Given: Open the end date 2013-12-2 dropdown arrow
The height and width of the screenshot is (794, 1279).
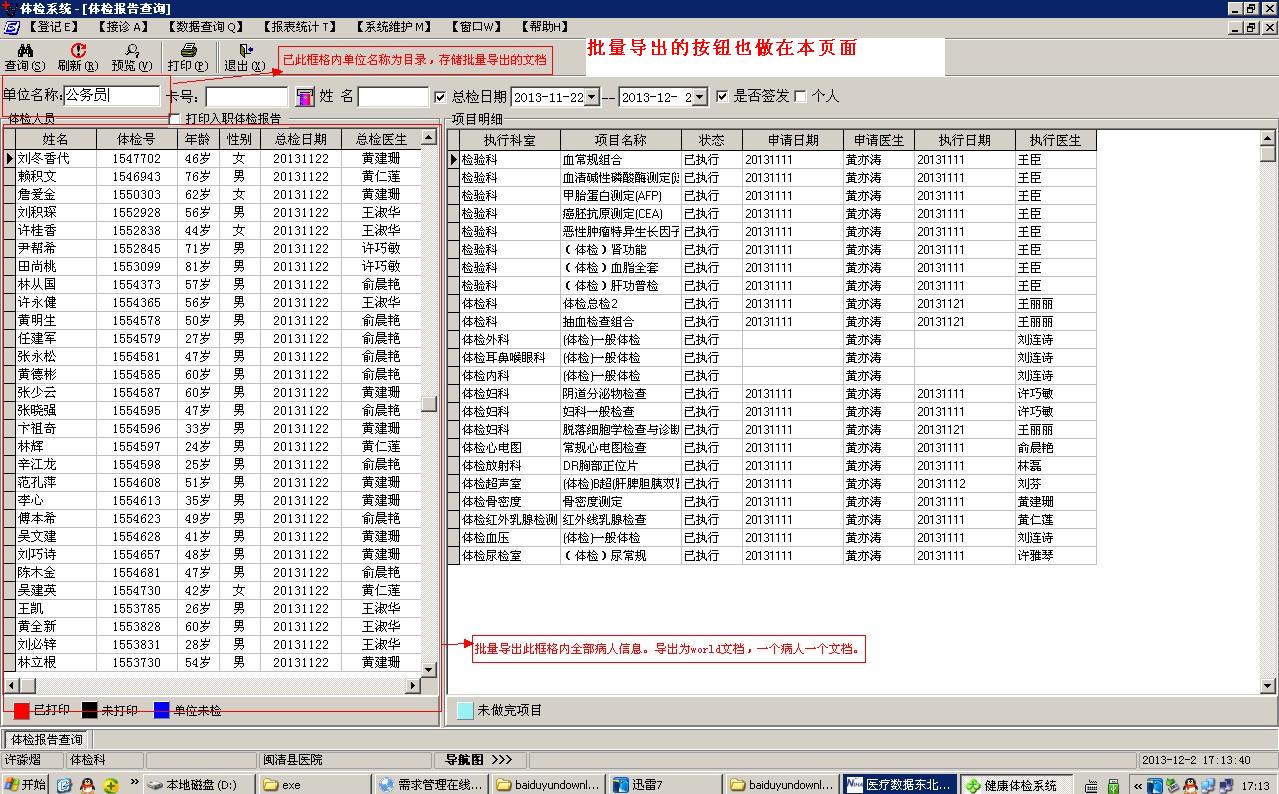Looking at the screenshot, I should [699, 97].
